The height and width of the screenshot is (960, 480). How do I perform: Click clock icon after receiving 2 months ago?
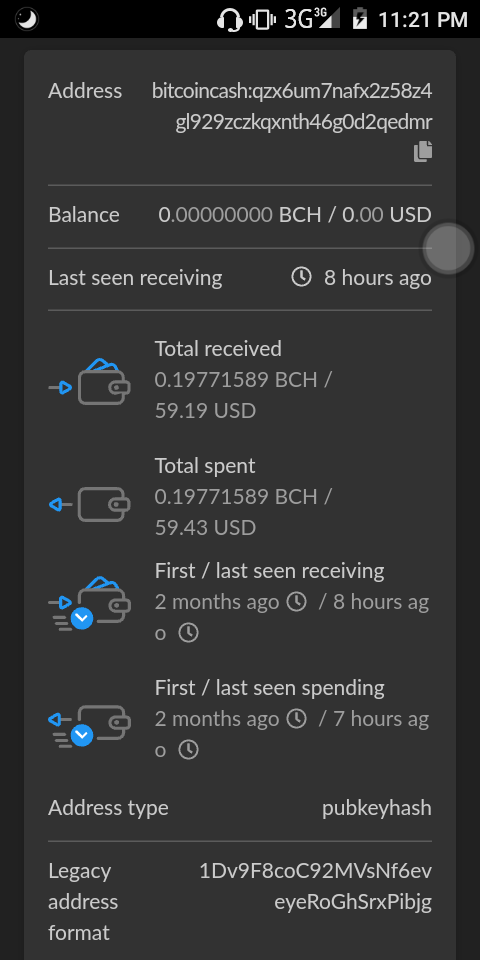click(x=296, y=602)
